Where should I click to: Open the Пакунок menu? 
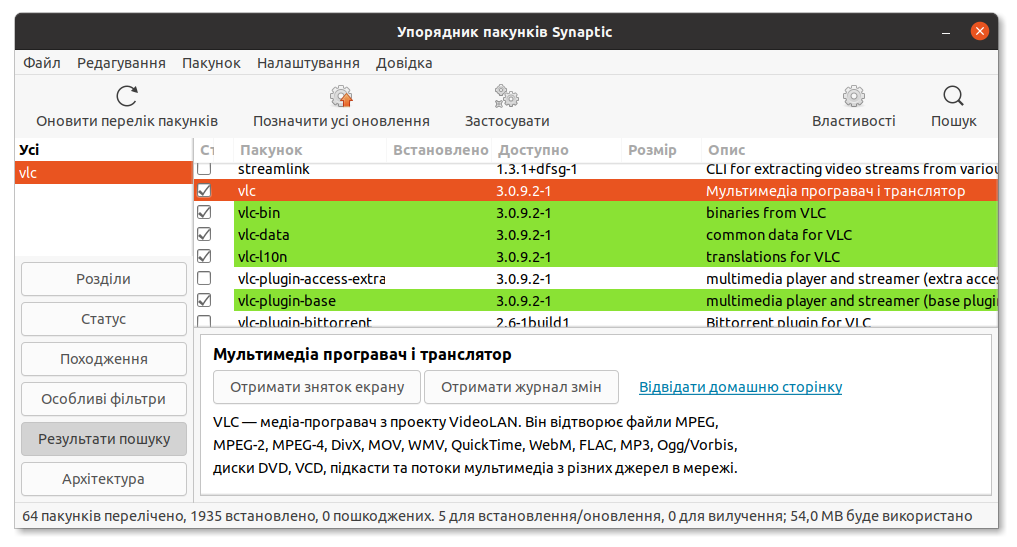[211, 63]
